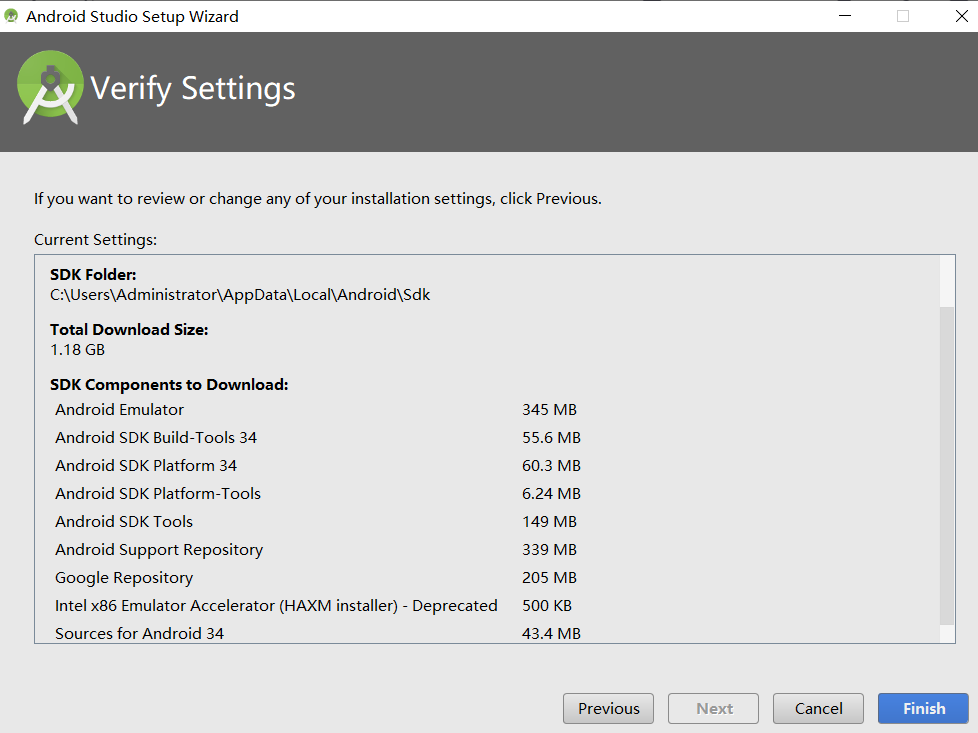Image resolution: width=978 pixels, height=733 pixels.
Task: Click the settings list vertical scrollbar
Action: coord(947,465)
